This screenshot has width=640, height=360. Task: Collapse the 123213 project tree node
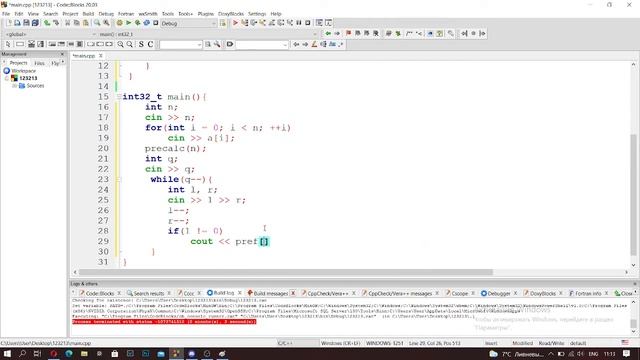click(x=7, y=78)
